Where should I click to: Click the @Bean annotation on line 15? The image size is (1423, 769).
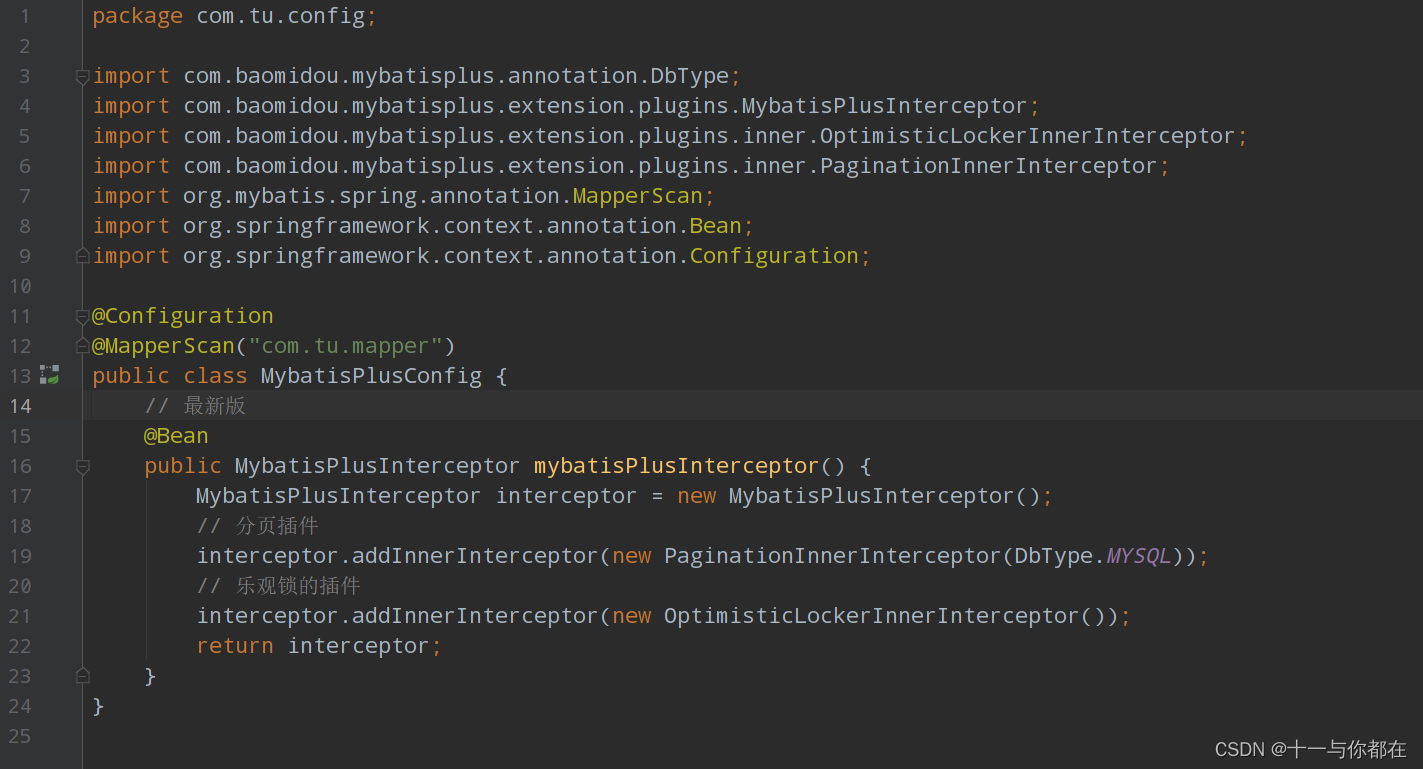pyautogui.click(x=176, y=436)
